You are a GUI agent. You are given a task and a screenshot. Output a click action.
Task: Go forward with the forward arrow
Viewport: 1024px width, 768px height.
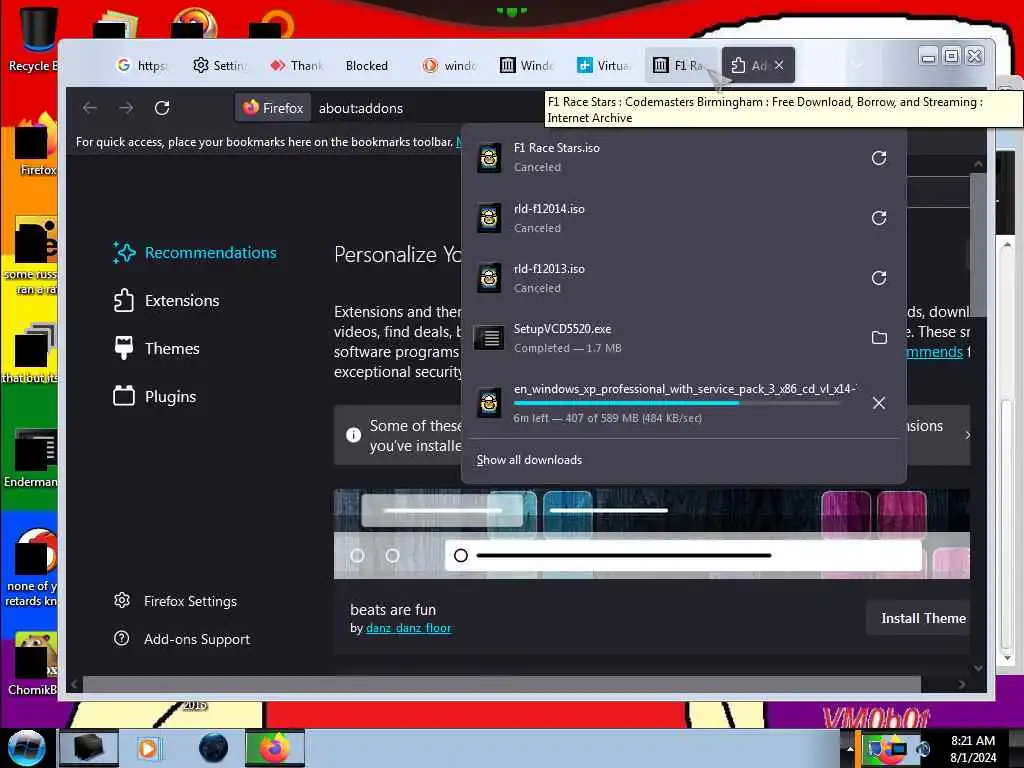(x=126, y=108)
